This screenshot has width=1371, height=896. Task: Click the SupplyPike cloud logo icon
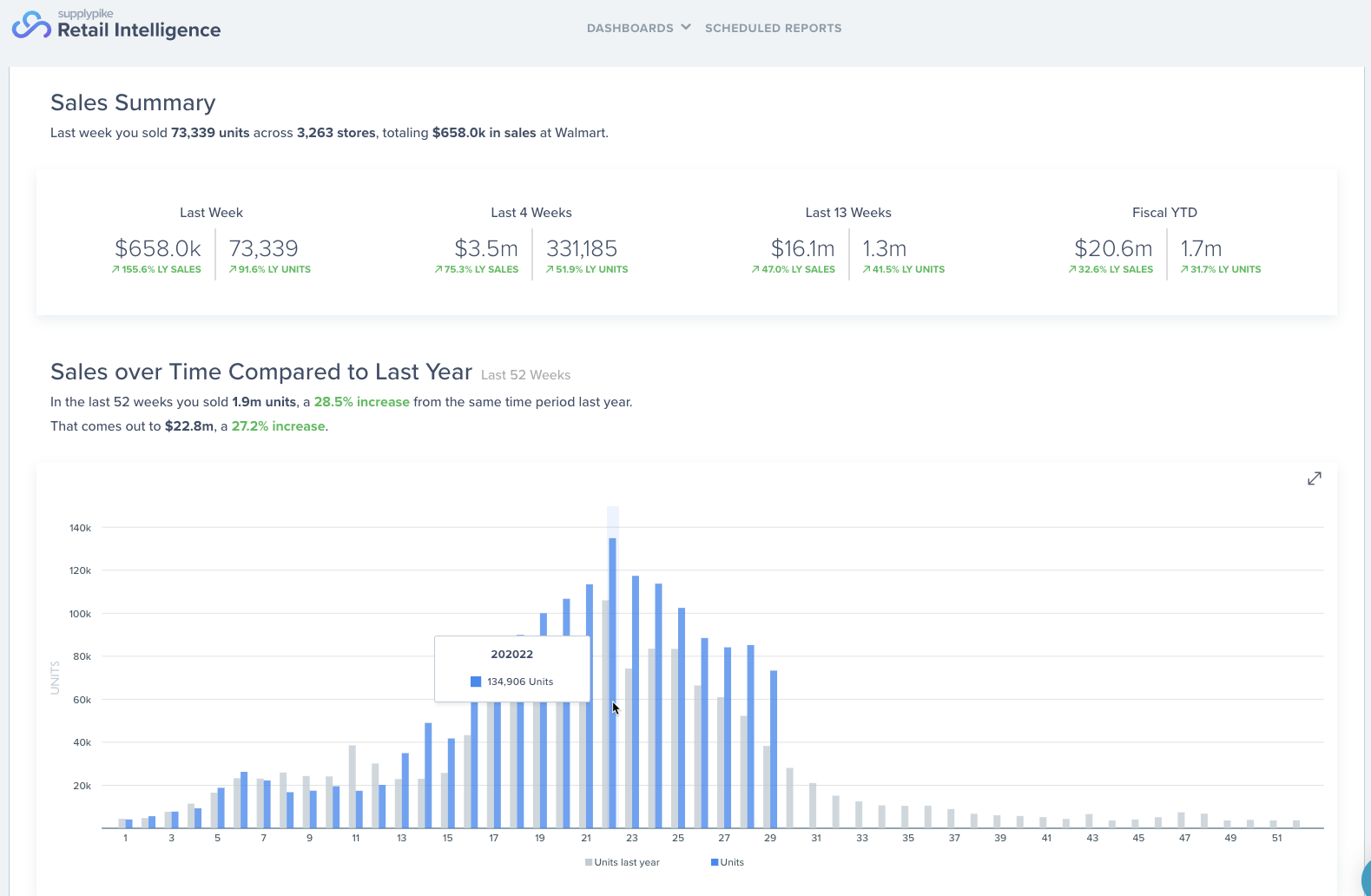click(x=31, y=24)
